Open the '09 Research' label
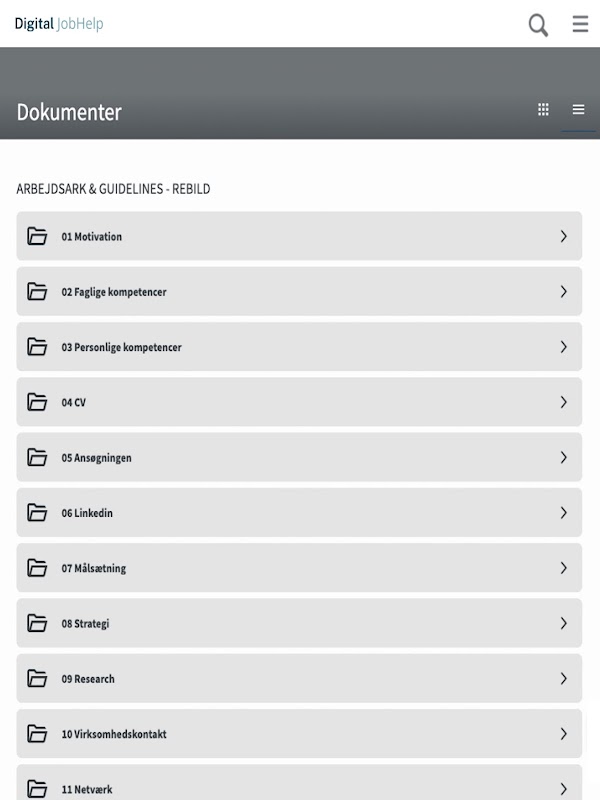Image resolution: width=600 pixels, height=800 pixels. pos(88,679)
